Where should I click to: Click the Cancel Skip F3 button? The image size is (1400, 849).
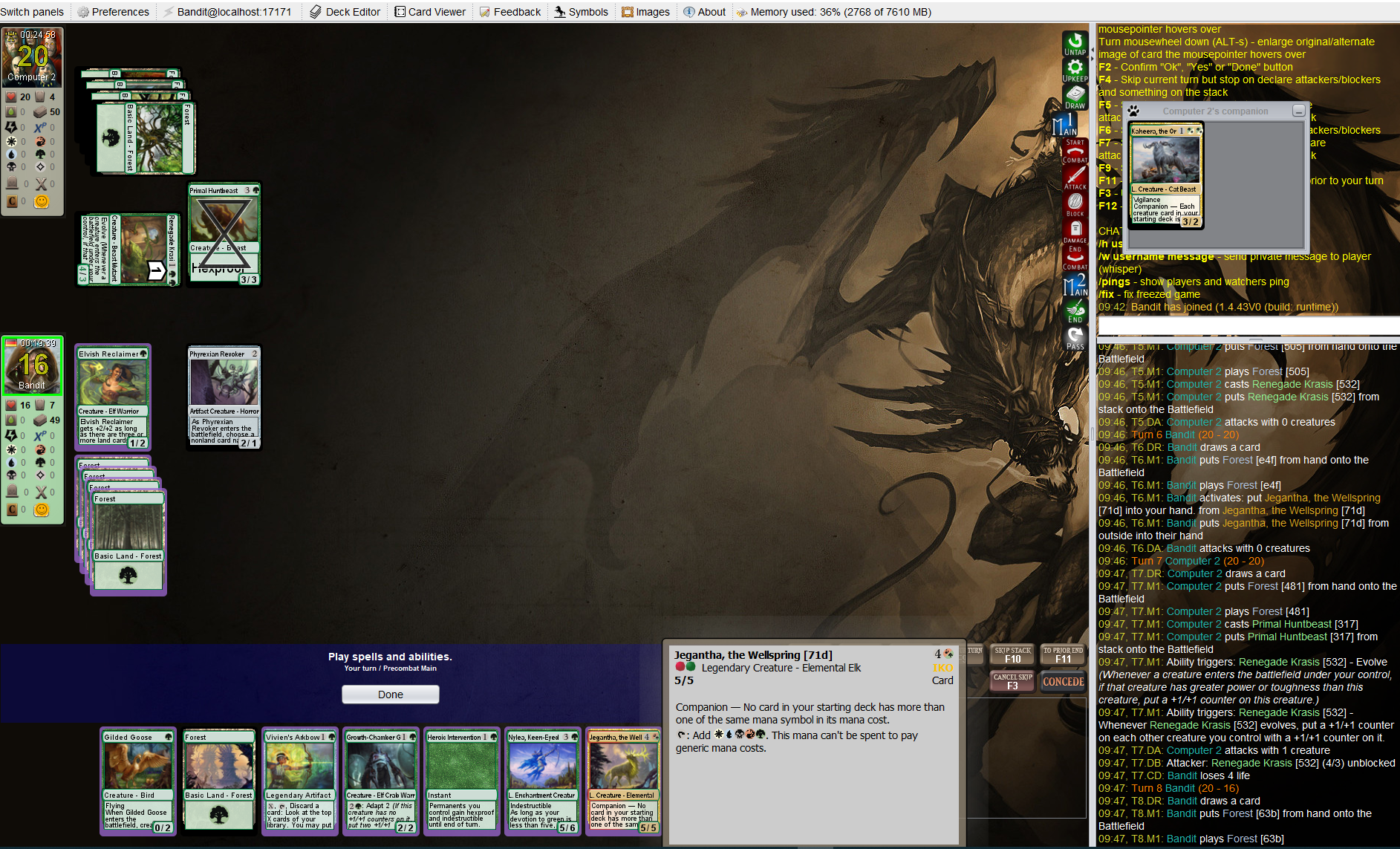1013,681
